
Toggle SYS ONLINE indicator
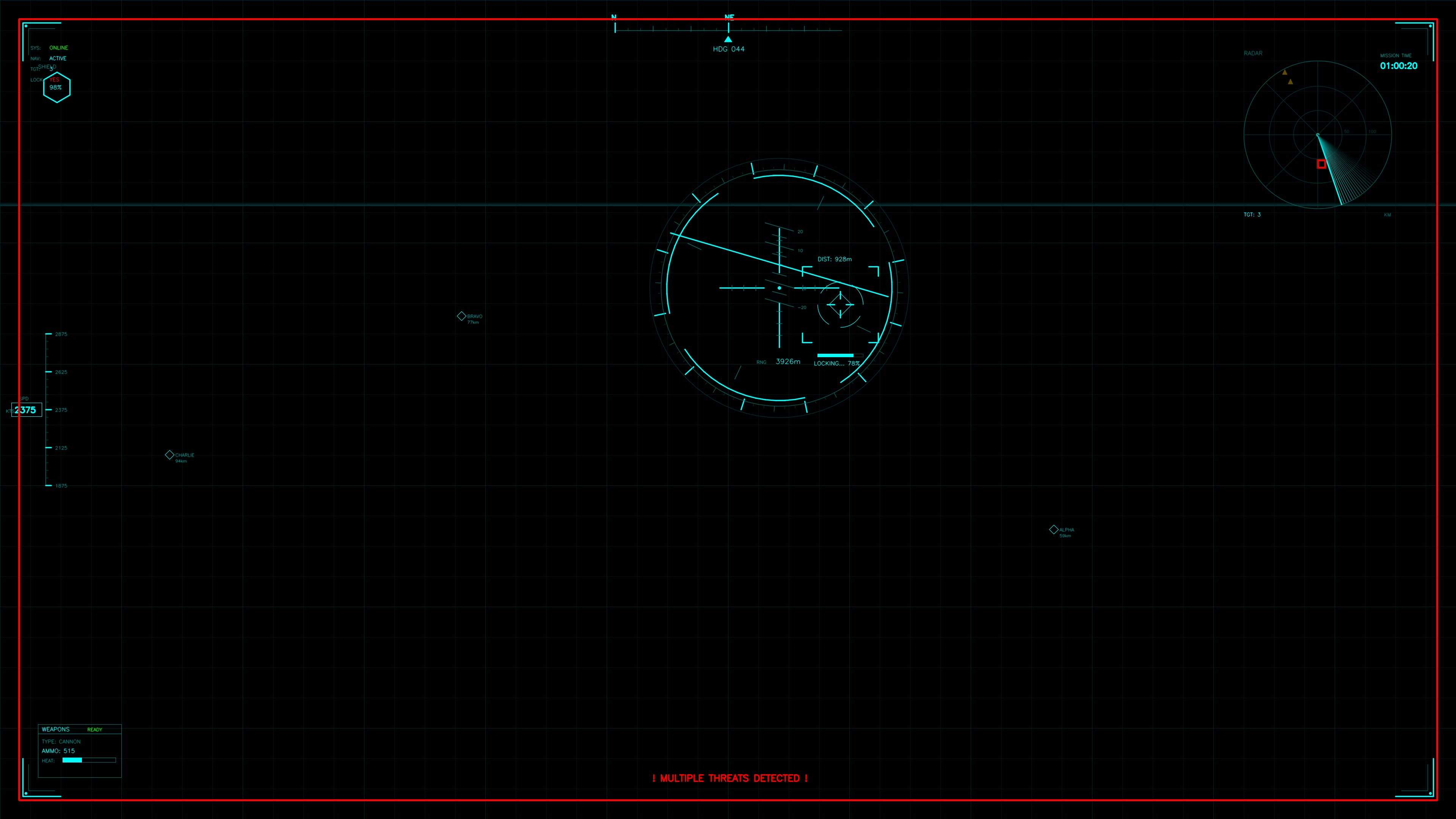coord(58,47)
